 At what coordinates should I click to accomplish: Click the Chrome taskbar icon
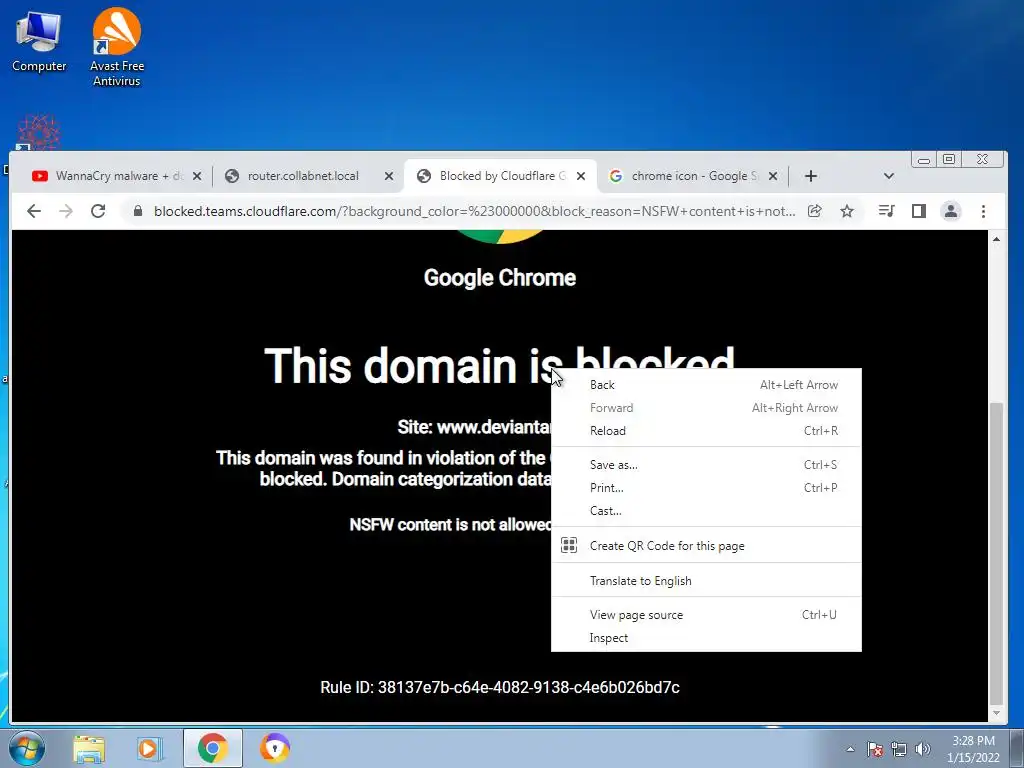[x=212, y=748]
